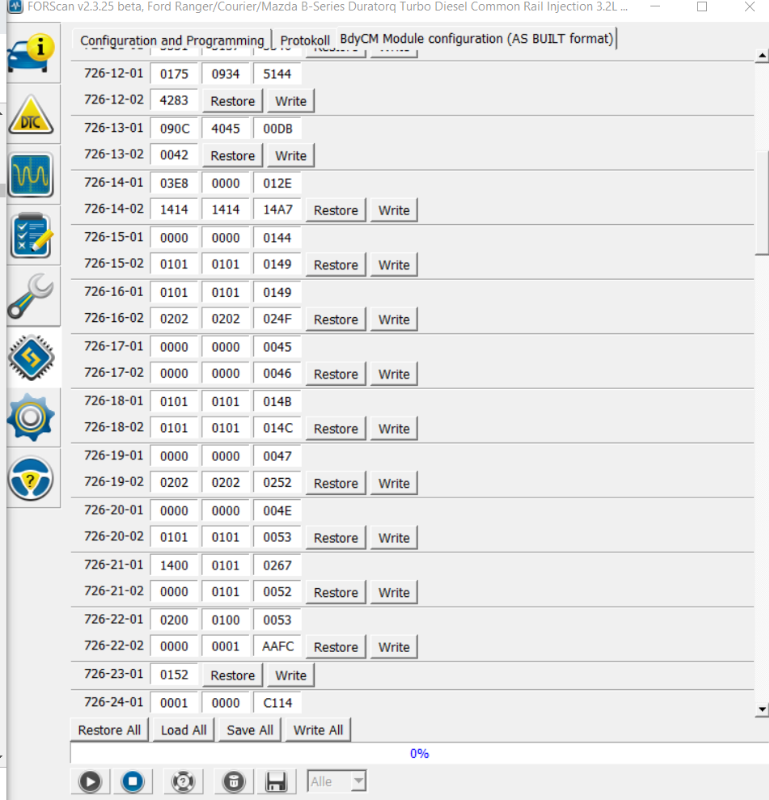This screenshot has height=800, width=769.
Task: Edit first field of 726-12-01 (0175)
Action: click(174, 74)
